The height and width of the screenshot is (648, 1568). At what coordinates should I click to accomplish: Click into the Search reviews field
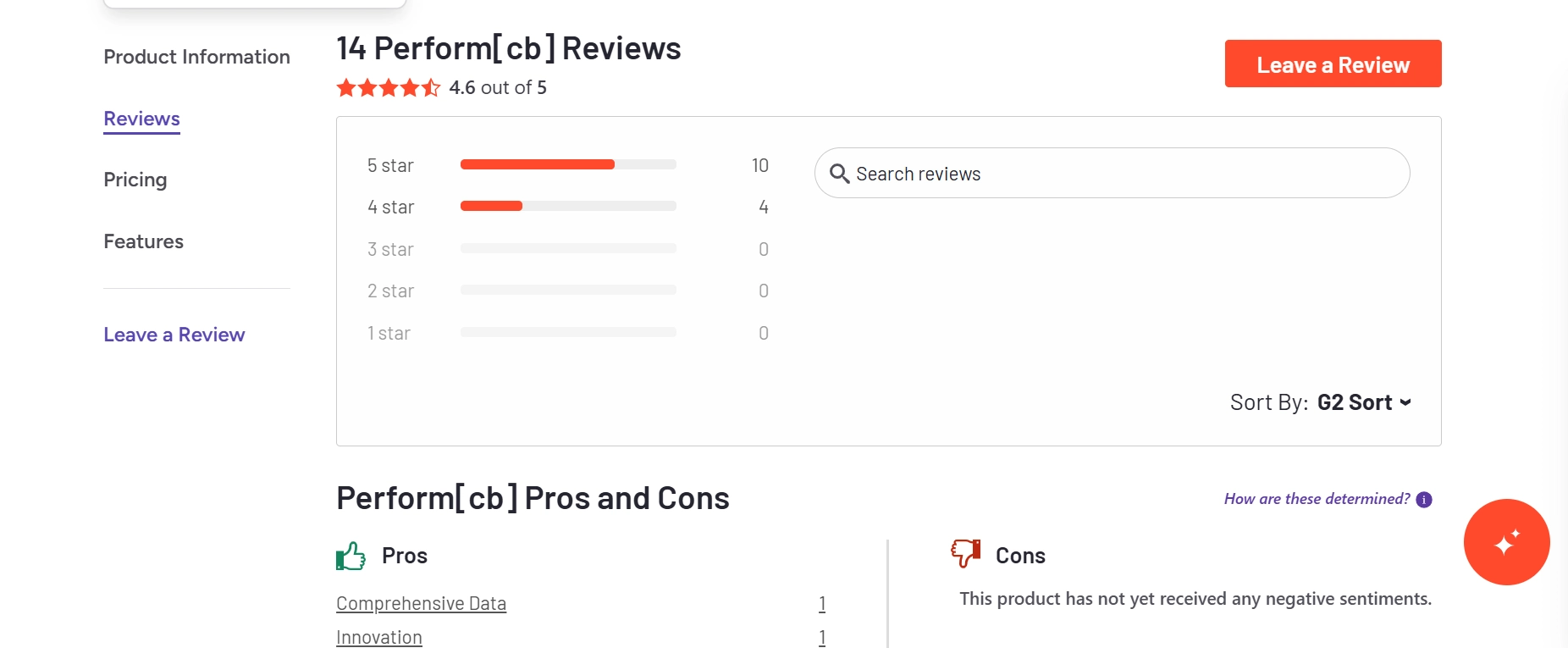pyautogui.click(x=1112, y=173)
